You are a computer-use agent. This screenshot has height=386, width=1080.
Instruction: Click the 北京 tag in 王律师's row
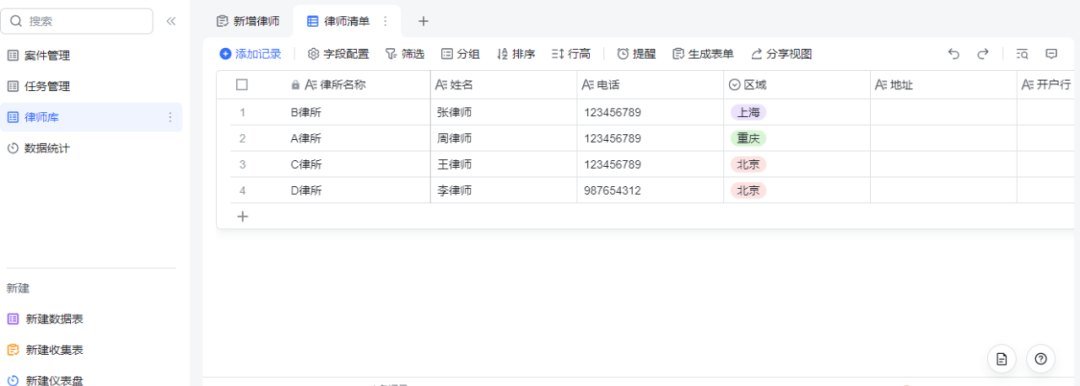pyautogui.click(x=748, y=165)
